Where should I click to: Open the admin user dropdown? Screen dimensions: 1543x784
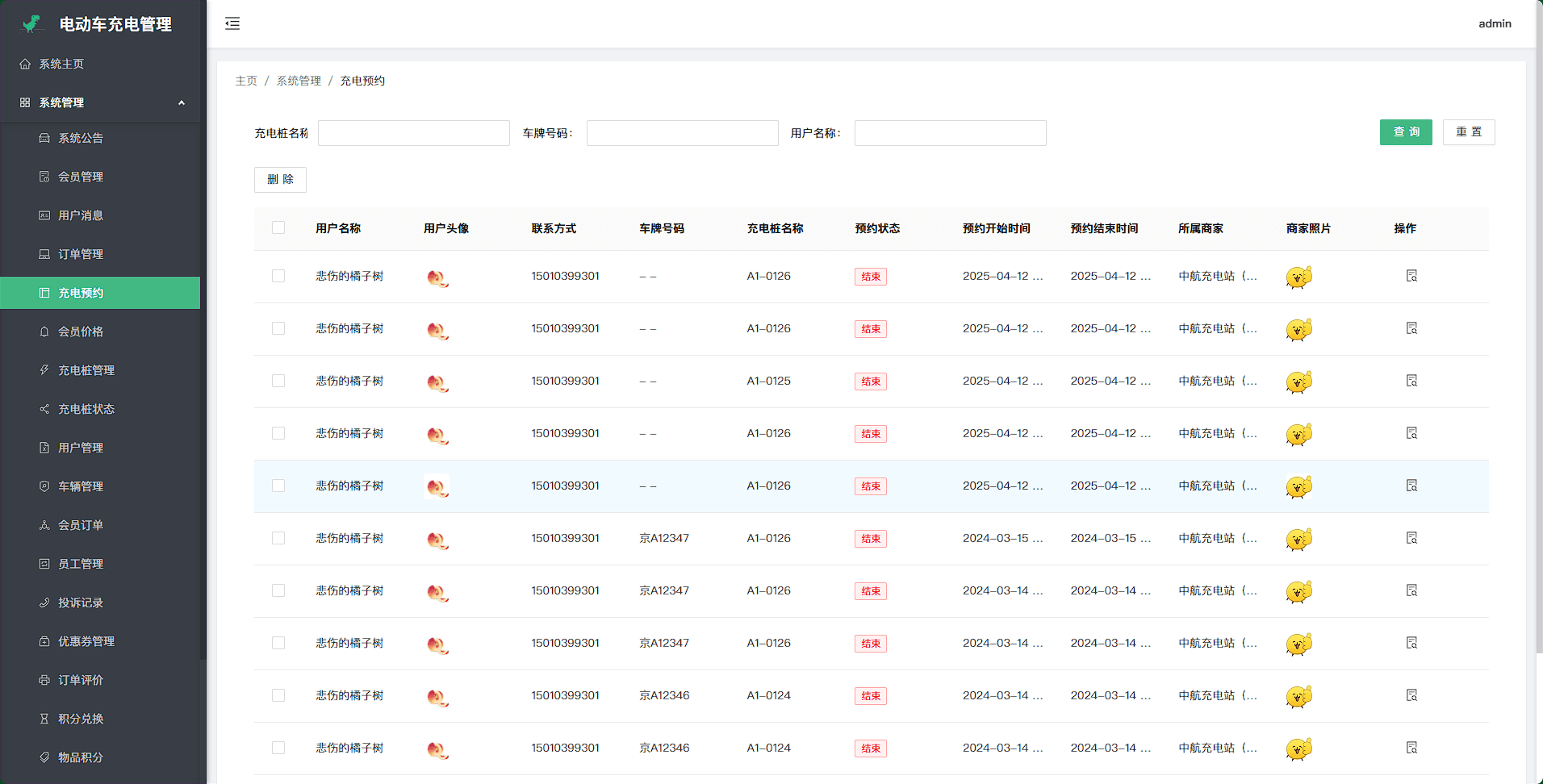(x=1495, y=23)
